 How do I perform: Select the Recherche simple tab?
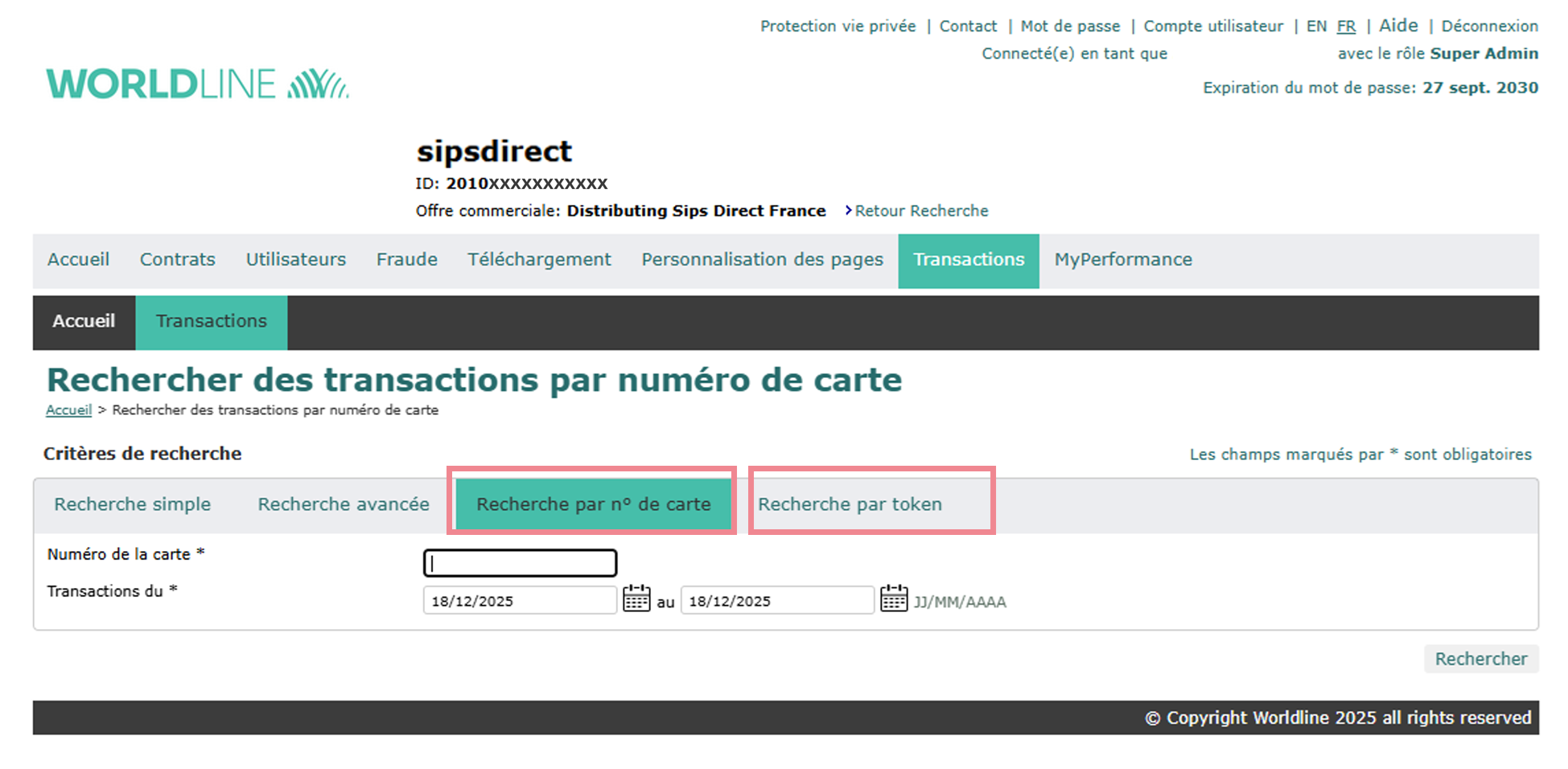pos(133,504)
